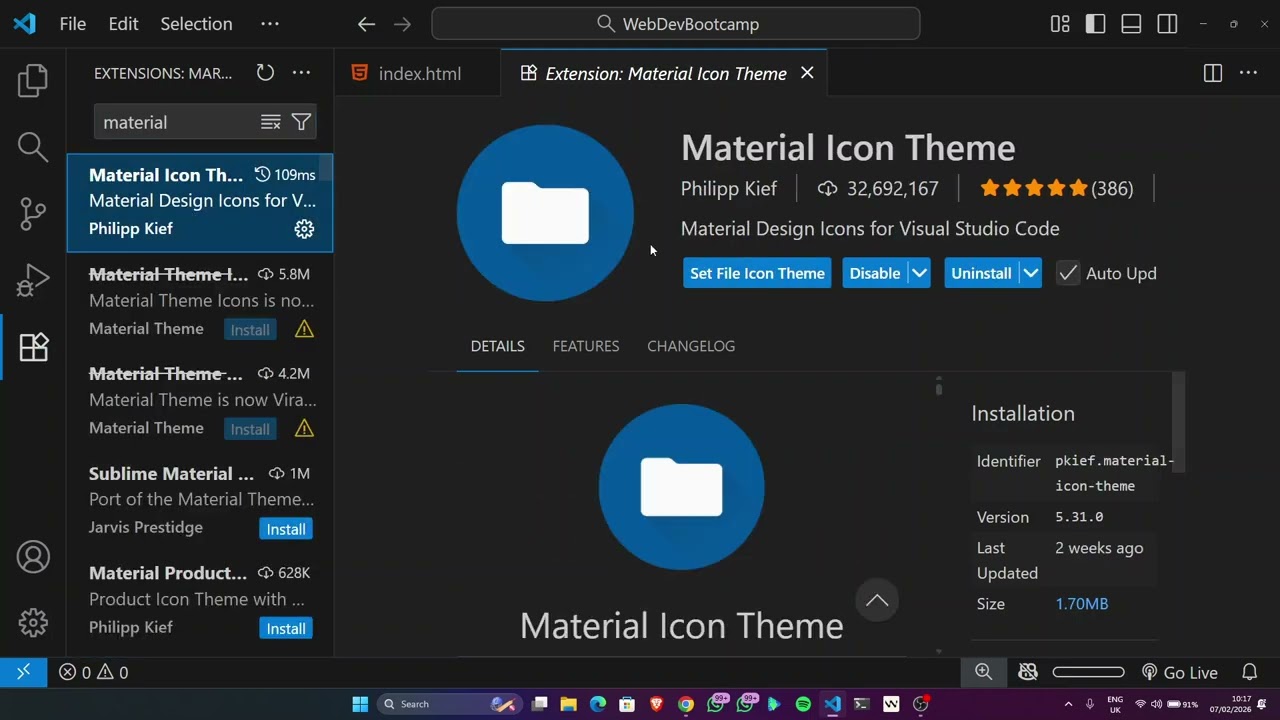Open the File menu

pos(73,24)
